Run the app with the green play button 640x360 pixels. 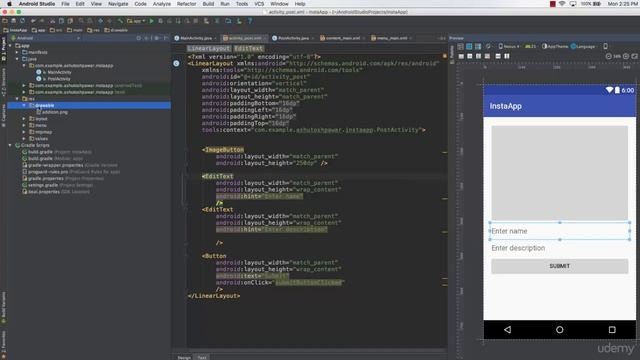(x=151, y=21)
